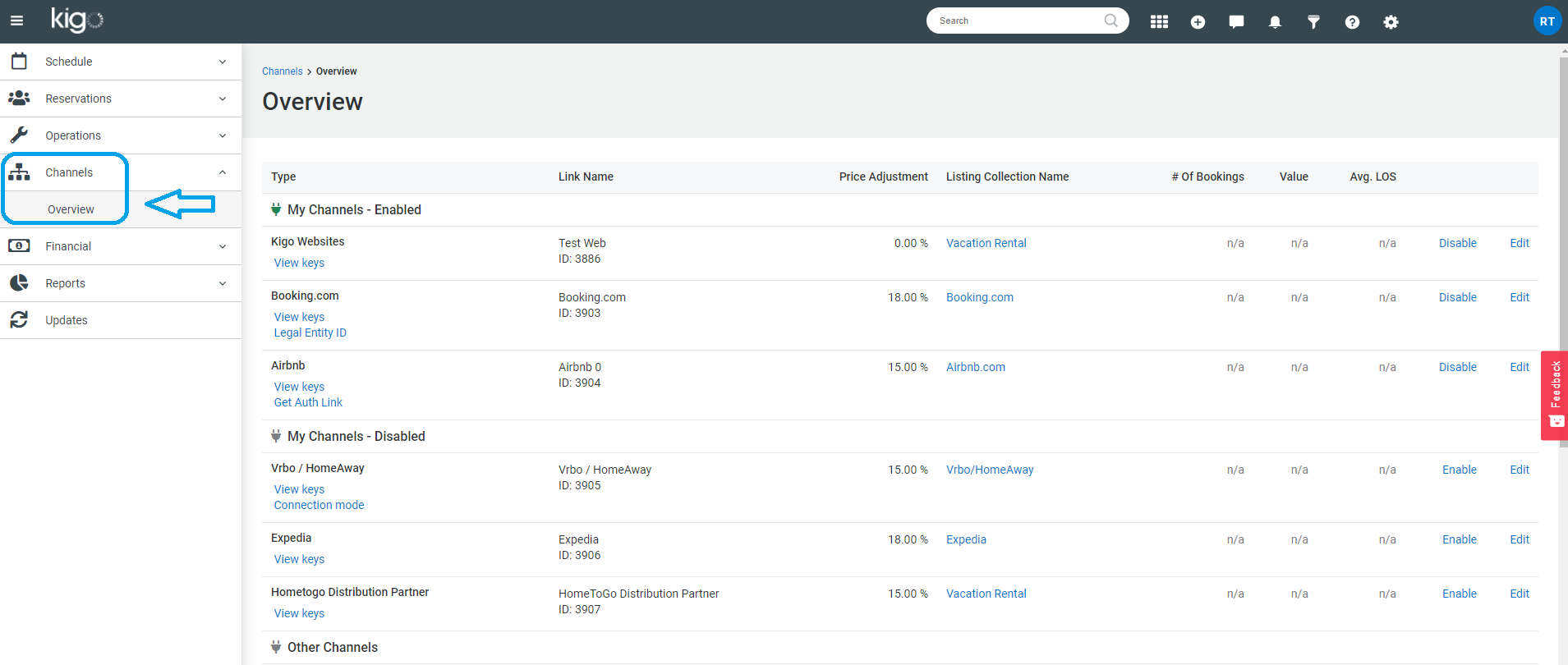The width and height of the screenshot is (1568, 665).
Task: Open Airbnb.com listing collection
Action: tap(976, 367)
